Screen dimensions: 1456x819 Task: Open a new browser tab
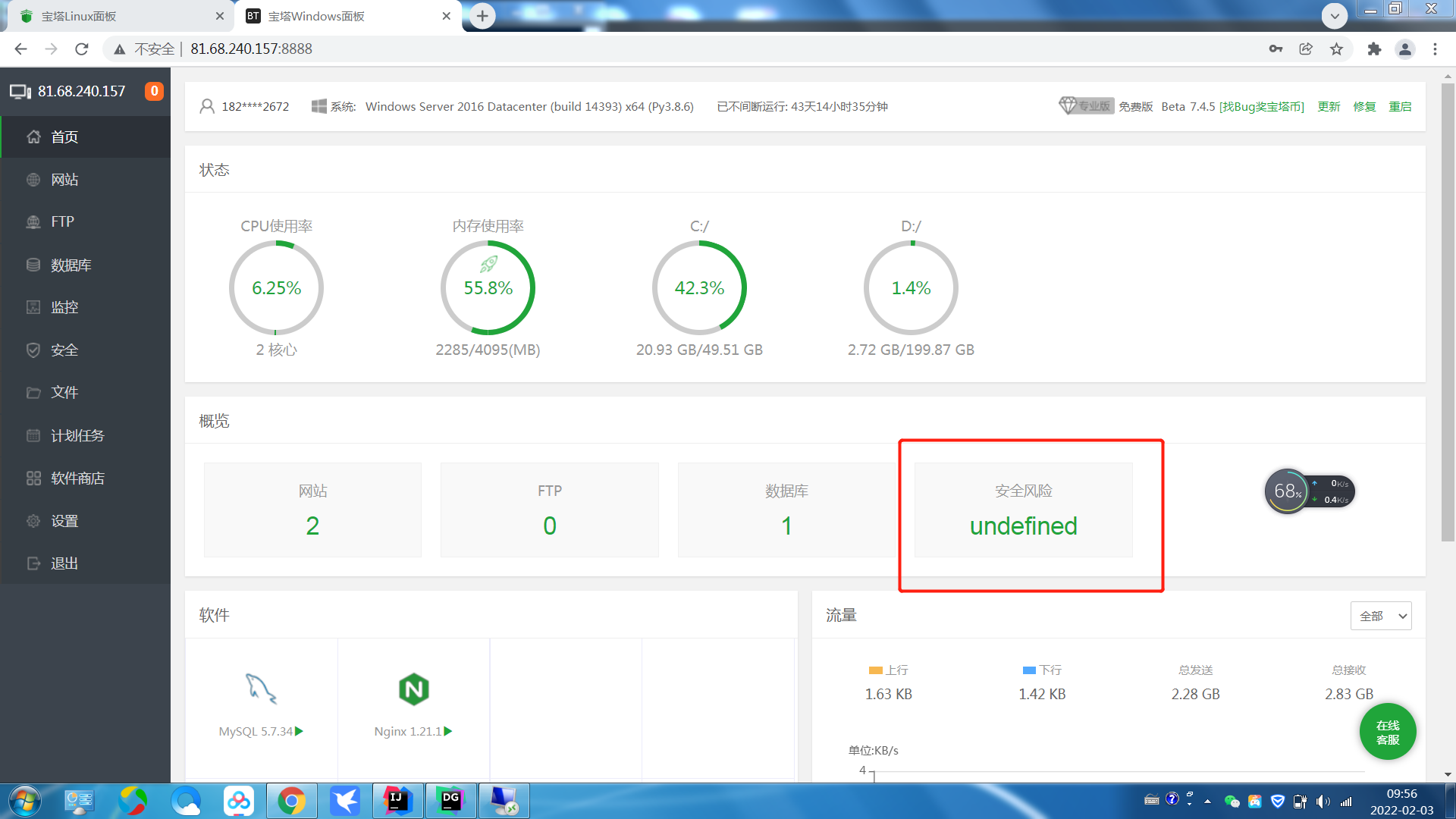pyautogui.click(x=482, y=16)
